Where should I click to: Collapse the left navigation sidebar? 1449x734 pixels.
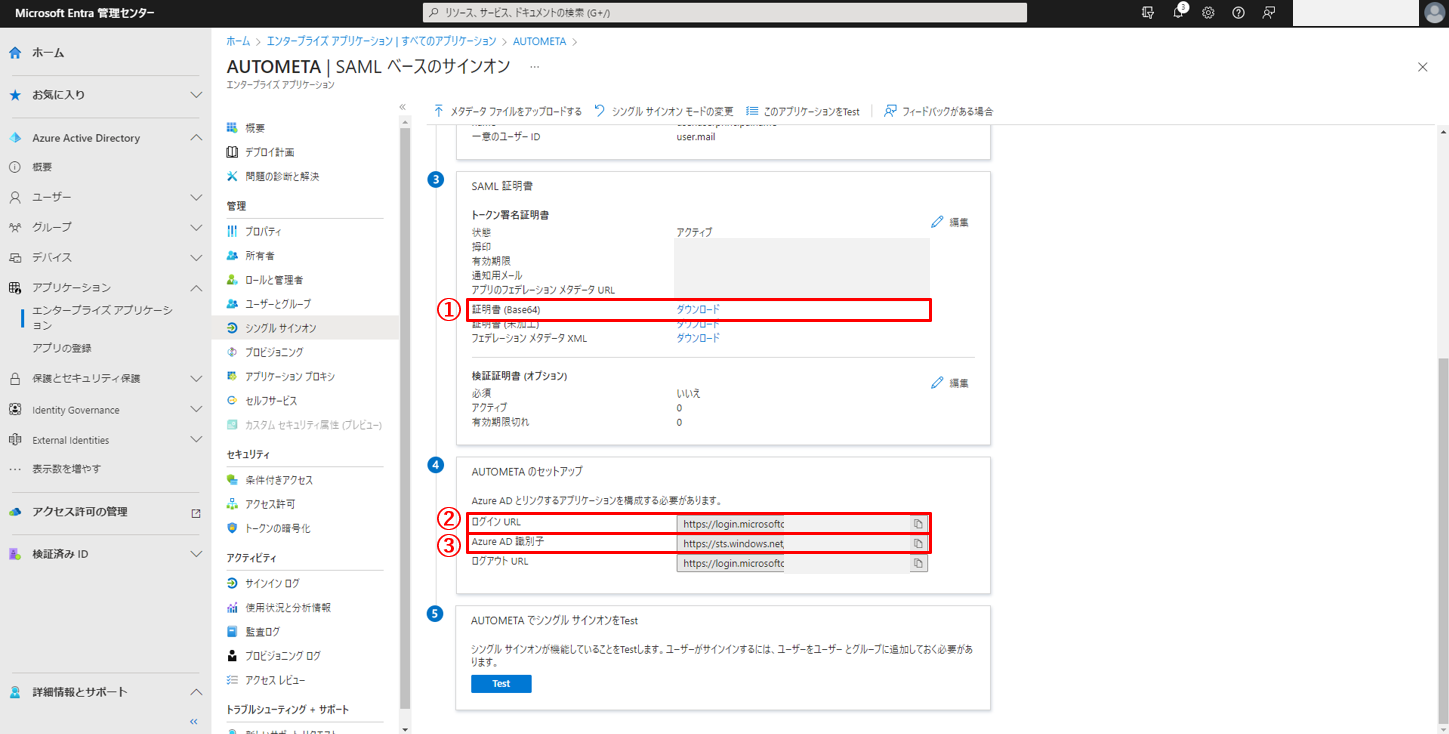[x=194, y=721]
